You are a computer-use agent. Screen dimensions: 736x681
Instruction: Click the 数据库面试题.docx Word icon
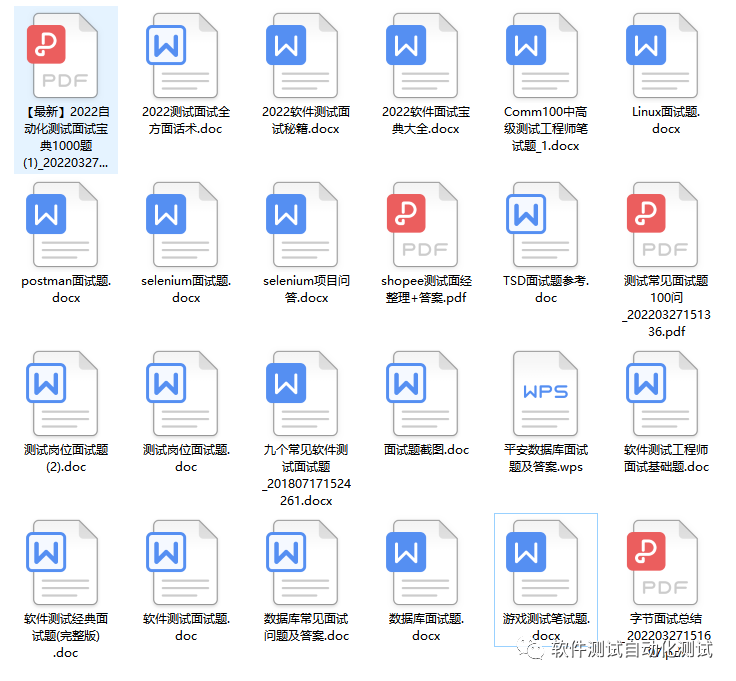423,562
